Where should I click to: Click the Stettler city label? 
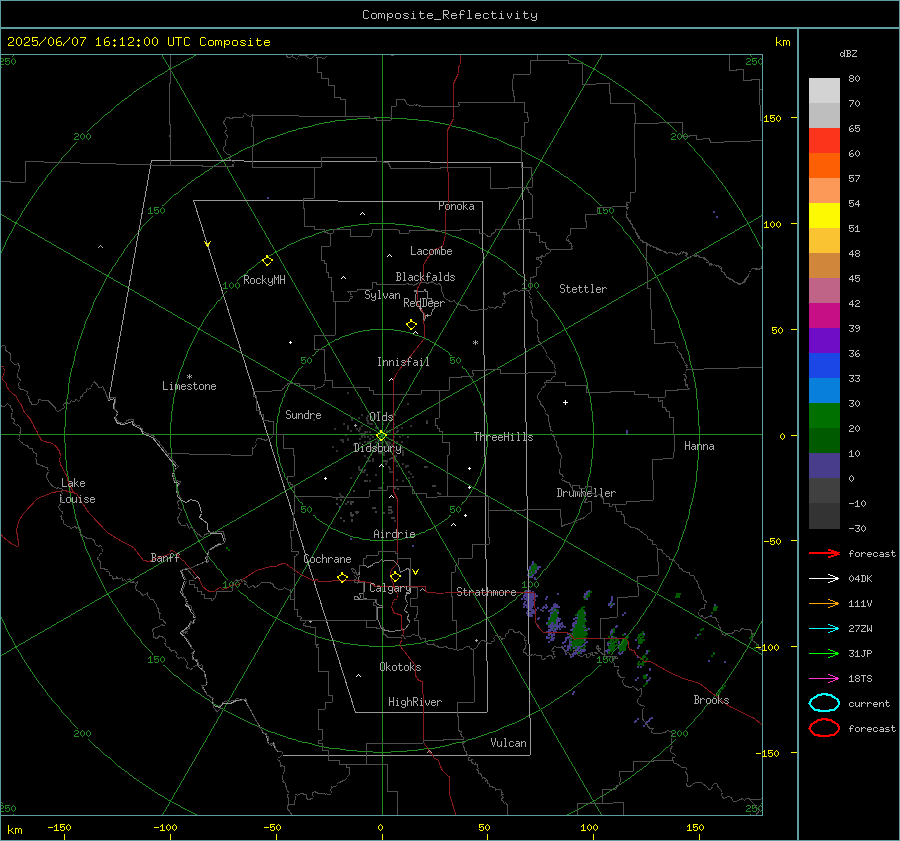click(x=583, y=289)
